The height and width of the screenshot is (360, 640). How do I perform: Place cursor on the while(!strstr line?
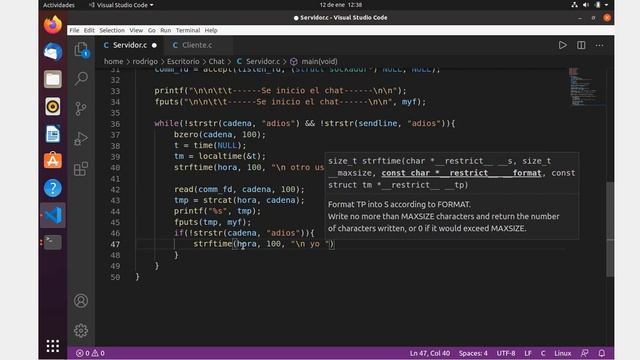(x=304, y=123)
